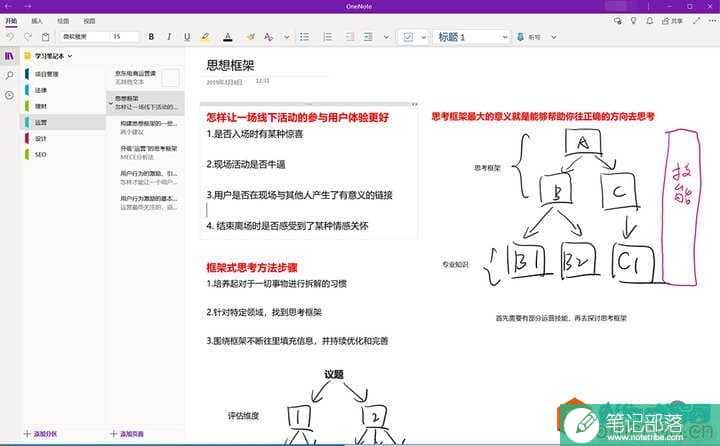Viewport: 720px width, 446px height.
Task: Click the lightbulb tell-me icon
Action: pos(634,21)
